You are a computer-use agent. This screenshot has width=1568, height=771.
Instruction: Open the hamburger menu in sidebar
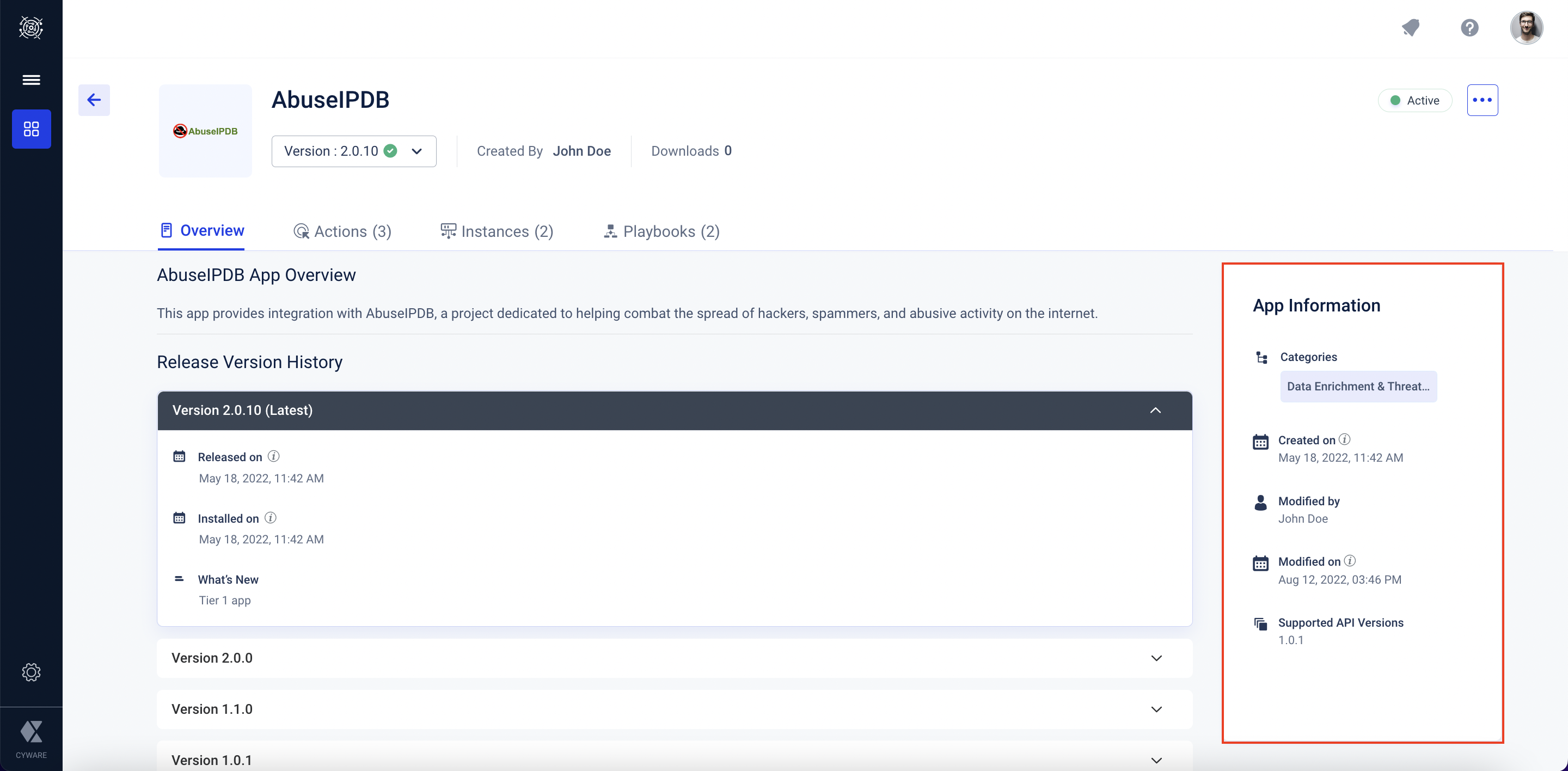(31, 79)
